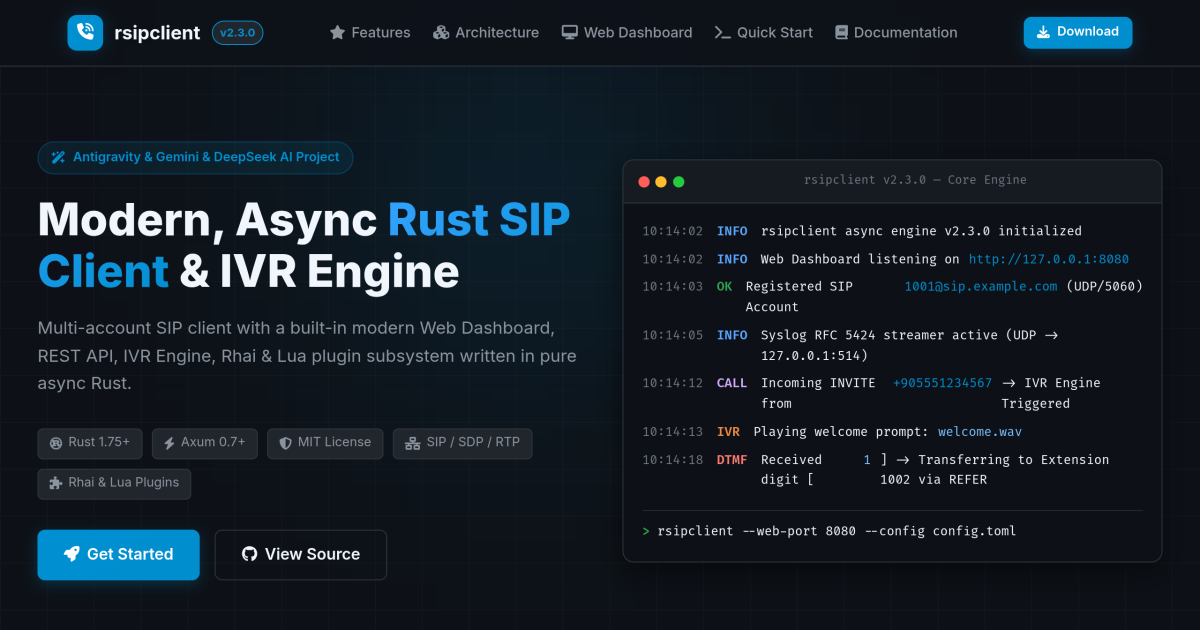Click the green dot in terminal window

click(x=679, y=181)
